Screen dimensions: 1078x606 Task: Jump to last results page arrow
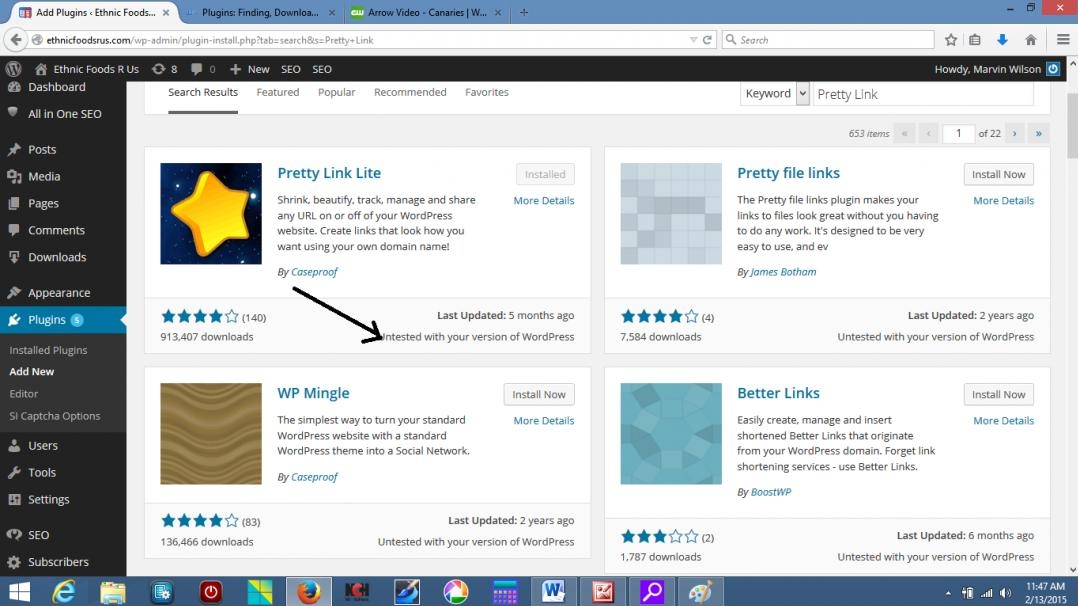click(1039, 133)
